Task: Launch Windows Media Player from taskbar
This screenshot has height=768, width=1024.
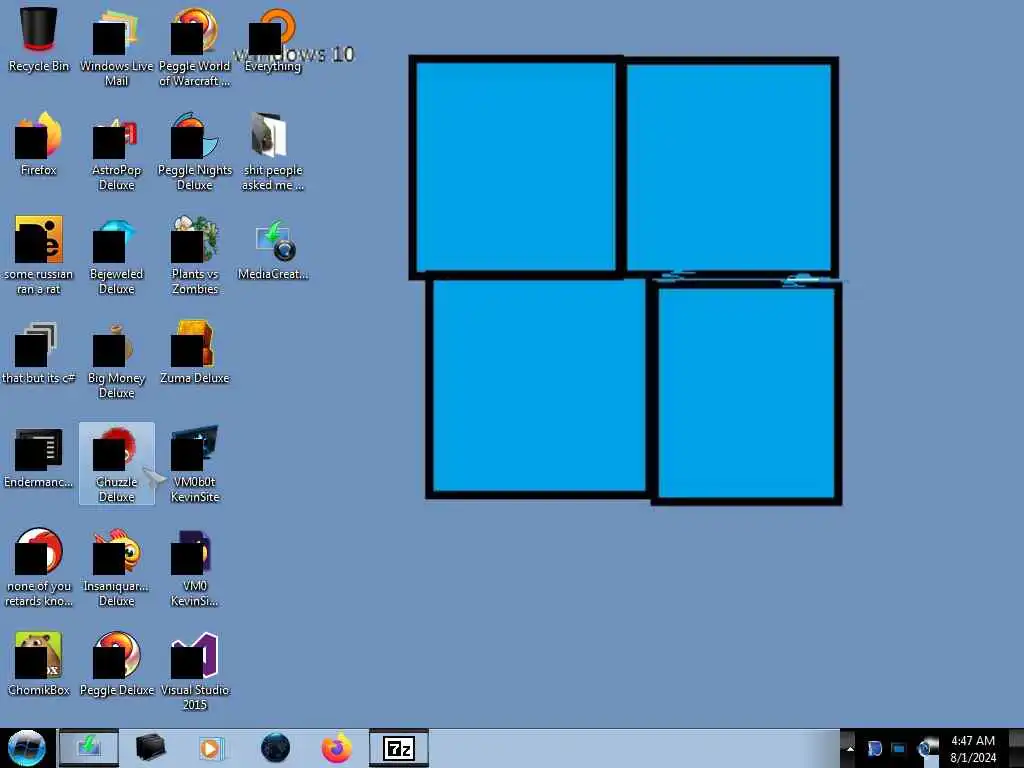Action: point(210,748)
